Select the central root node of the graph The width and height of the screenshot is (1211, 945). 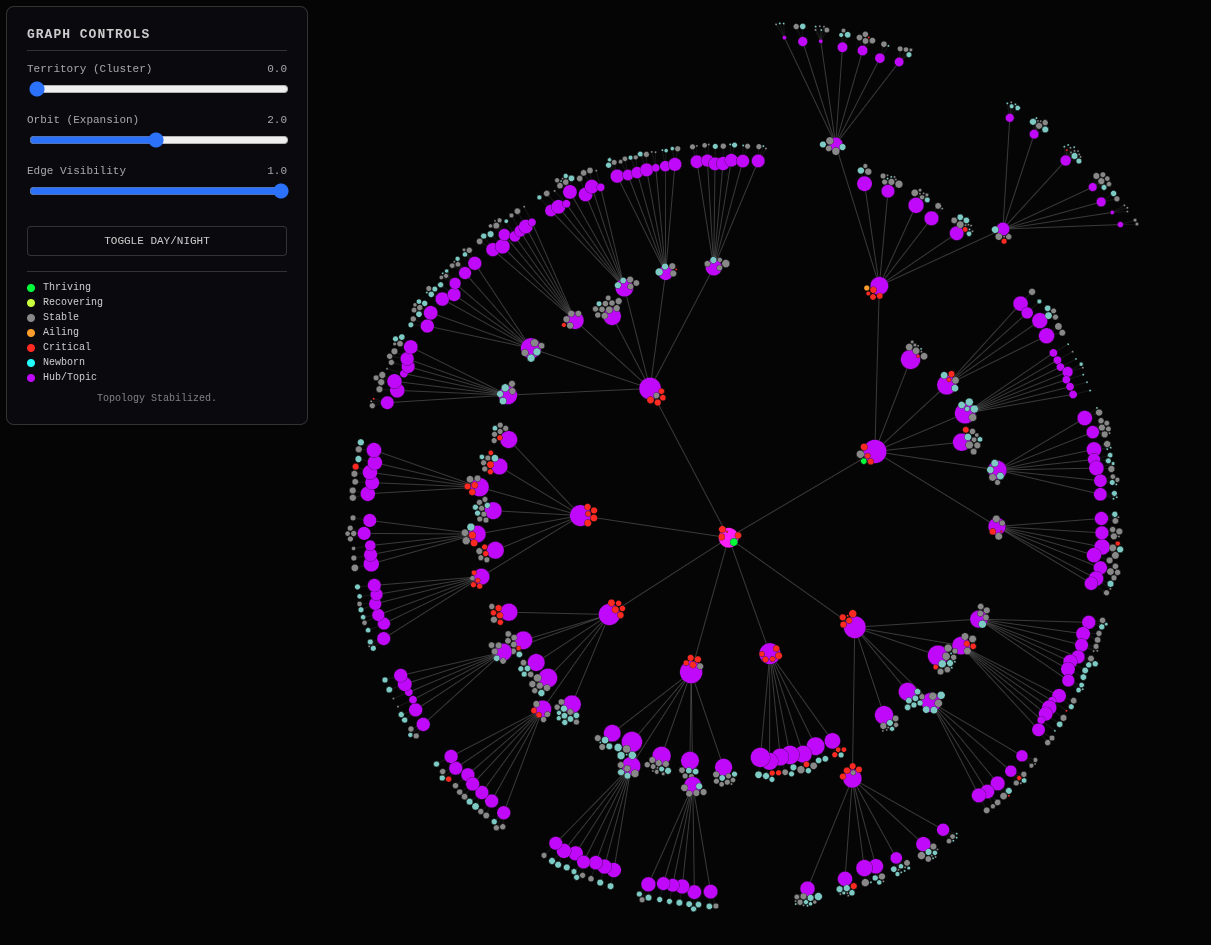[x=729, y=538]
